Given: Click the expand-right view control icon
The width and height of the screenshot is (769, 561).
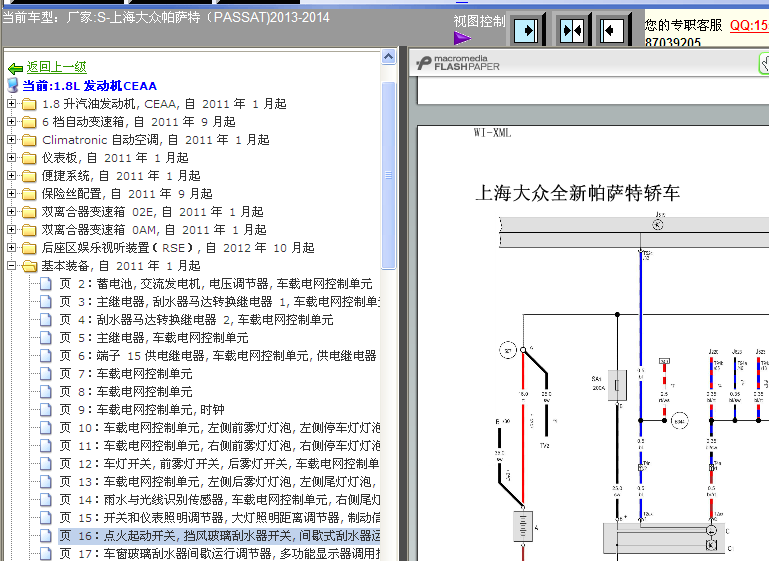Looking at the screenshot, I should (527, 30).
